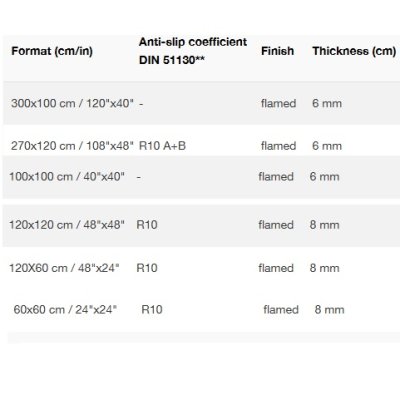Click R10 in the 120X60 cm row
This screenshot has height=400, width=400.
click(x=147, y=268)
